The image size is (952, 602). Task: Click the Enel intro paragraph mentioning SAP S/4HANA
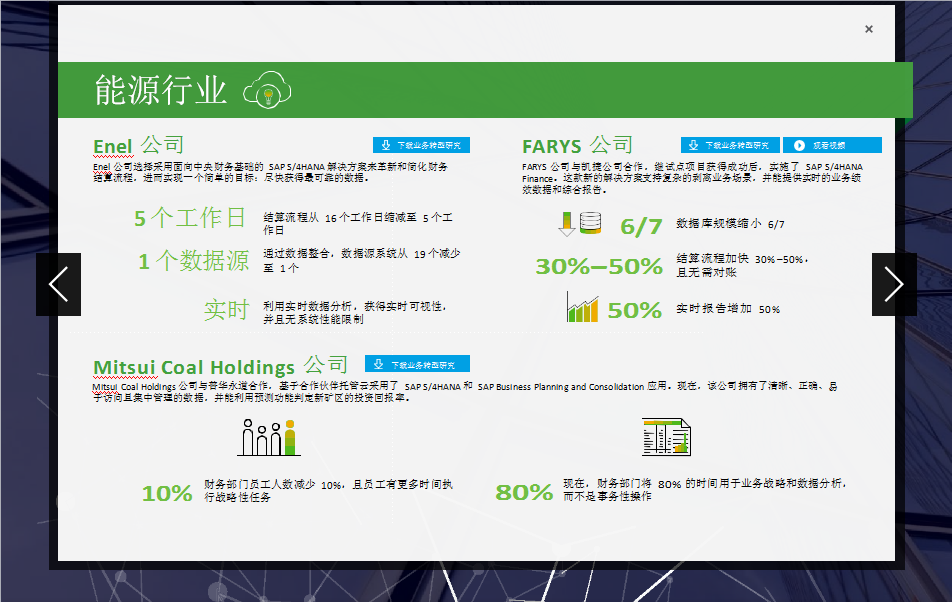(271, 172)
